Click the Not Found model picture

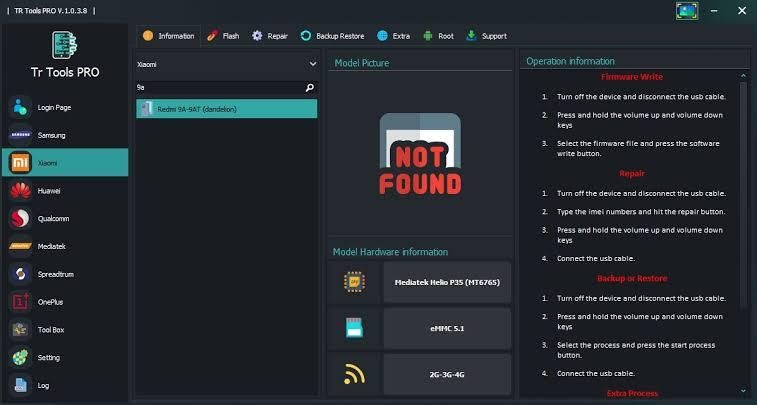pos(420,154)
